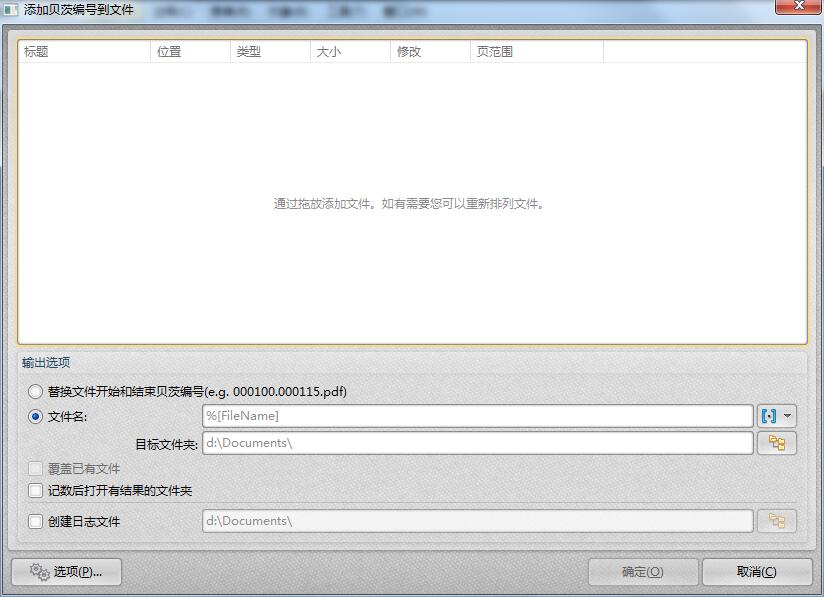The height and width of the screenshot is (597, 824).
Task: Enable the 创建日志文件 checkbox
Action: (36, 521)
